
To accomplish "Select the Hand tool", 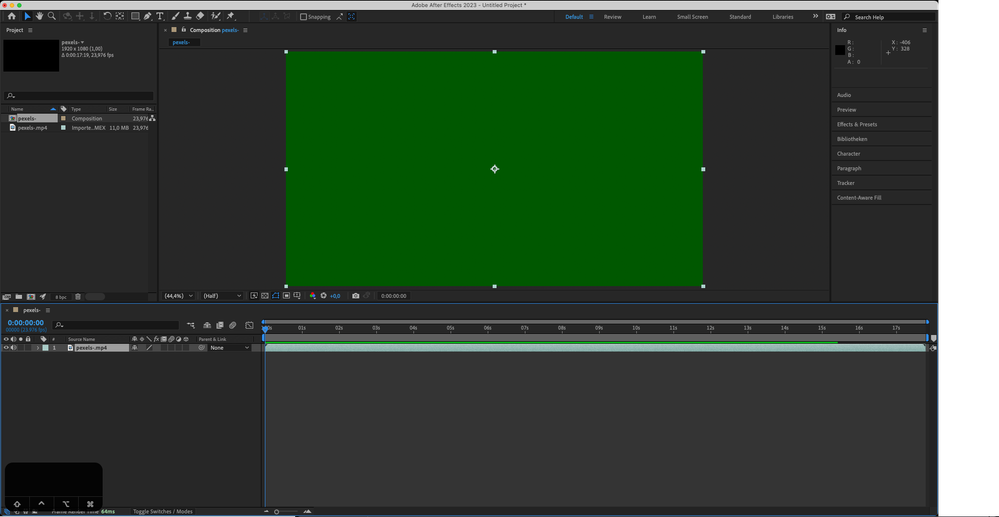I will (40, 17).
